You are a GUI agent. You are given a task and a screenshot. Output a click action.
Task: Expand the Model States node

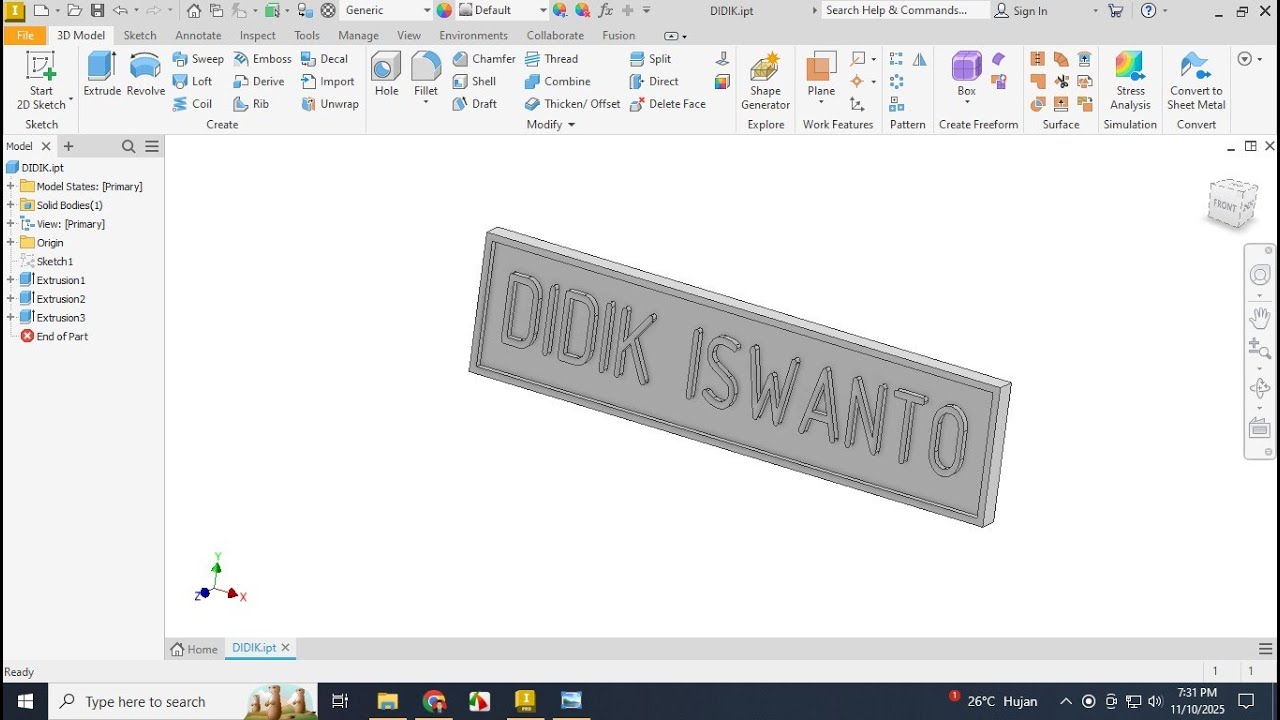pos(10,186)
